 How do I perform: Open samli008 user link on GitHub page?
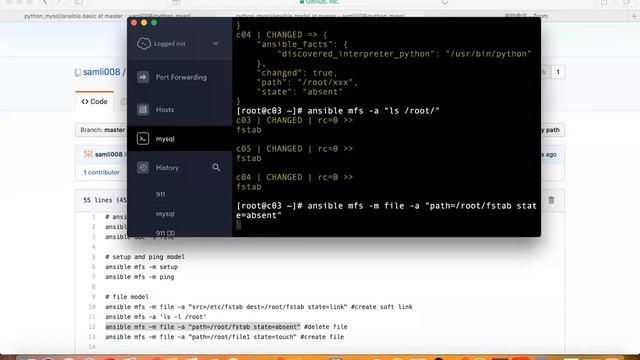coord(102,72)
